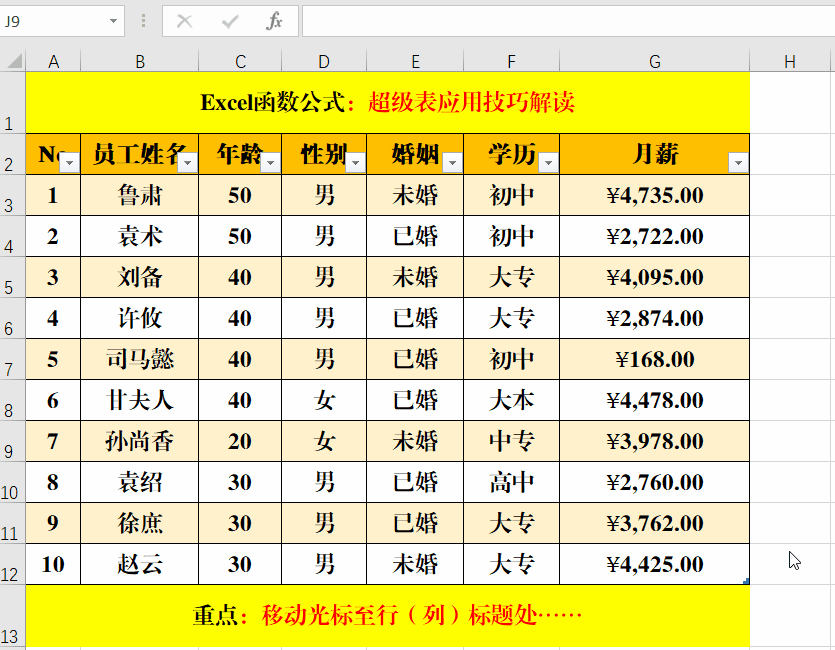
Task: Select column A header
Action: [x=53, y=61]
